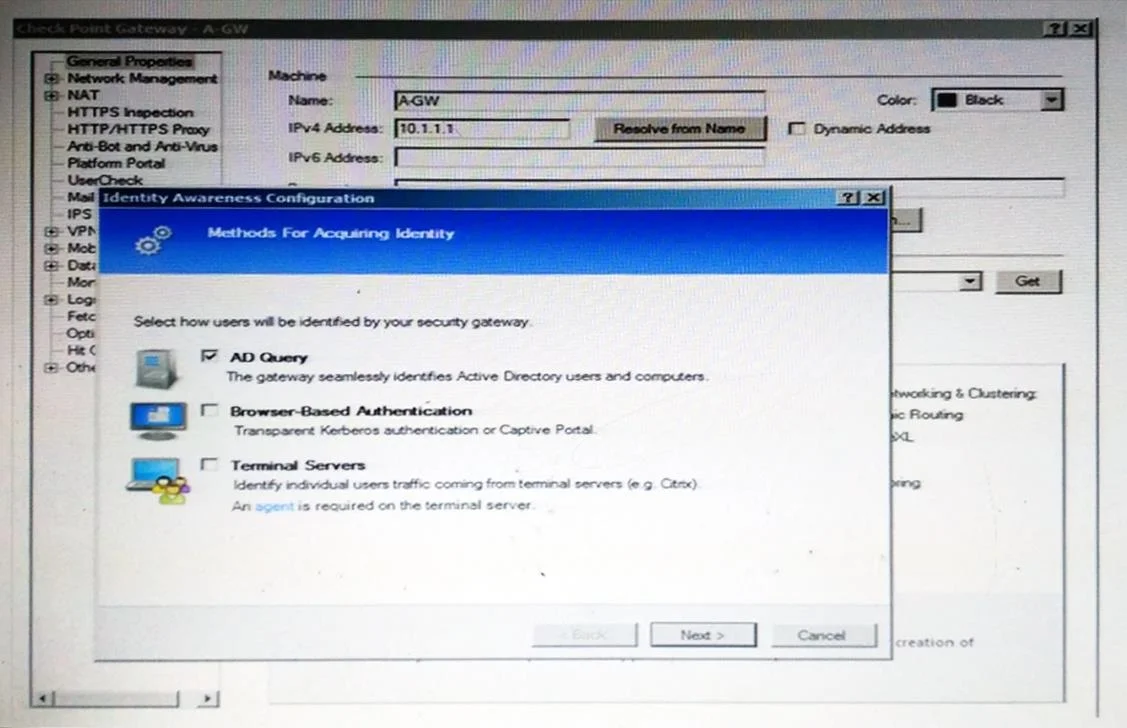Click the IPv4 Address field

point(482,129)
